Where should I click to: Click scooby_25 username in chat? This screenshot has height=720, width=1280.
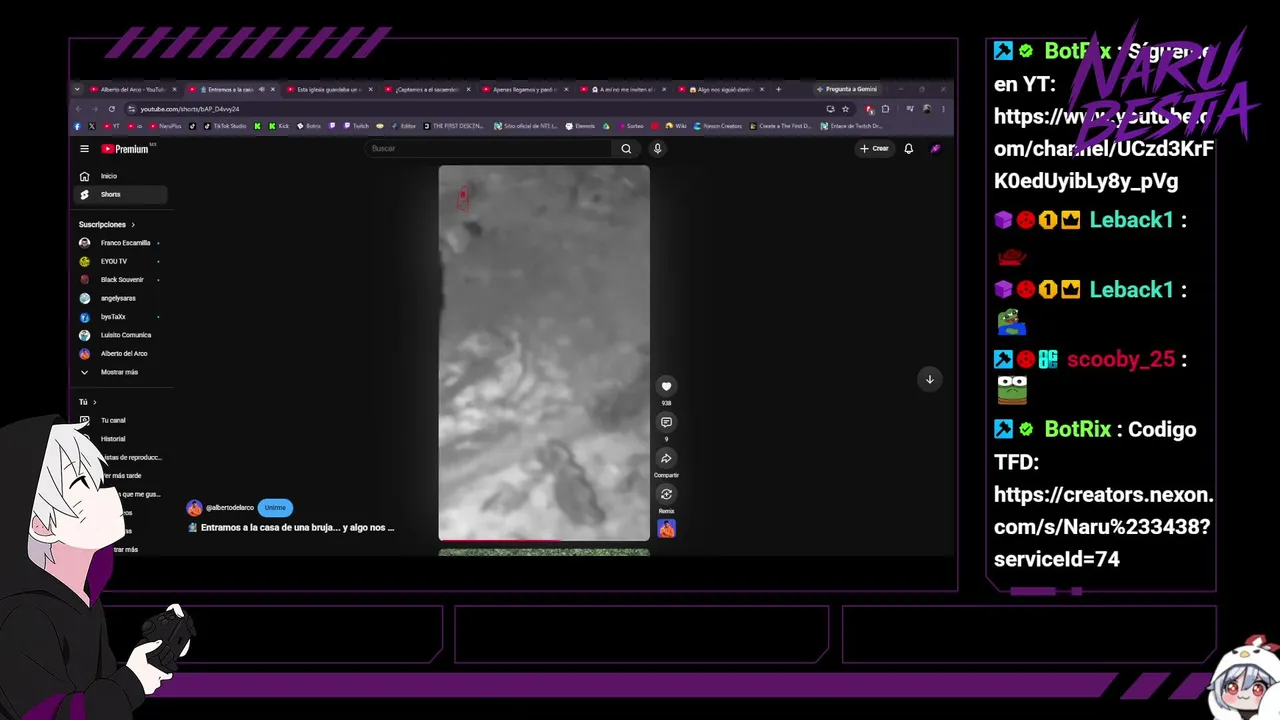pos(1120,360)
